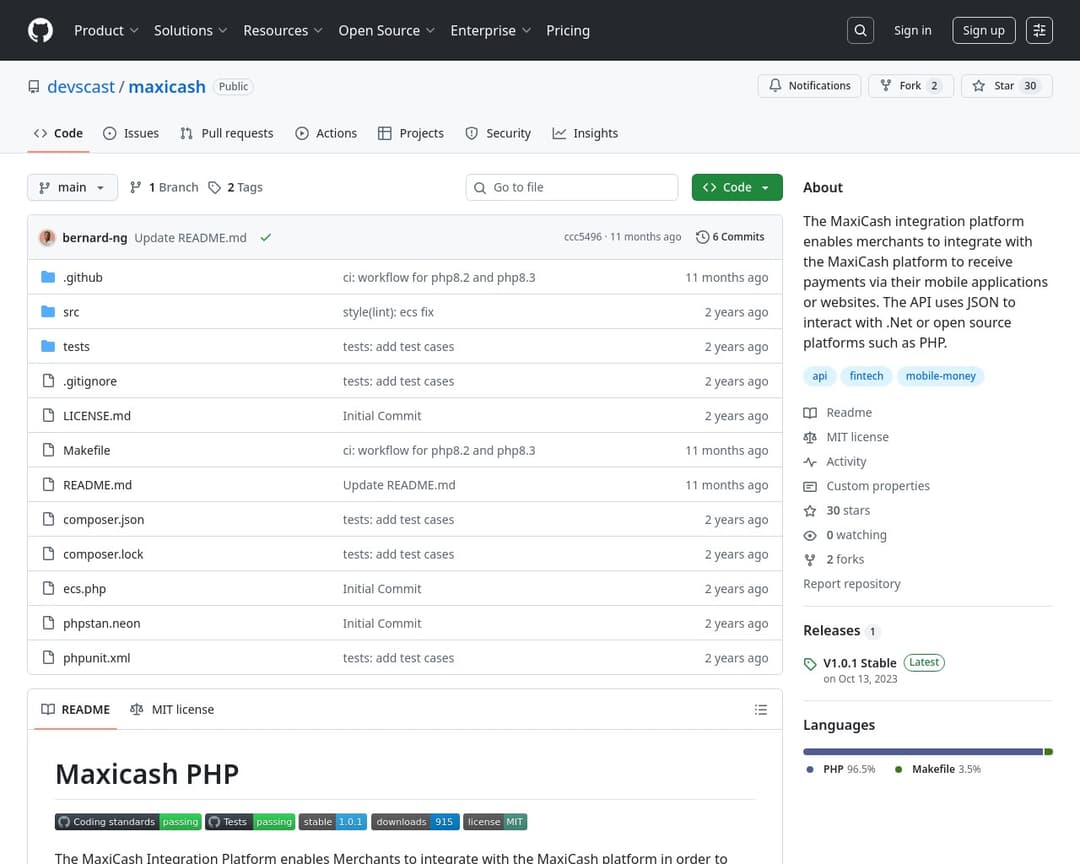Click the api topic tag
The image size is (1080, 864).
pyautogui.click(x=820, y=376)
